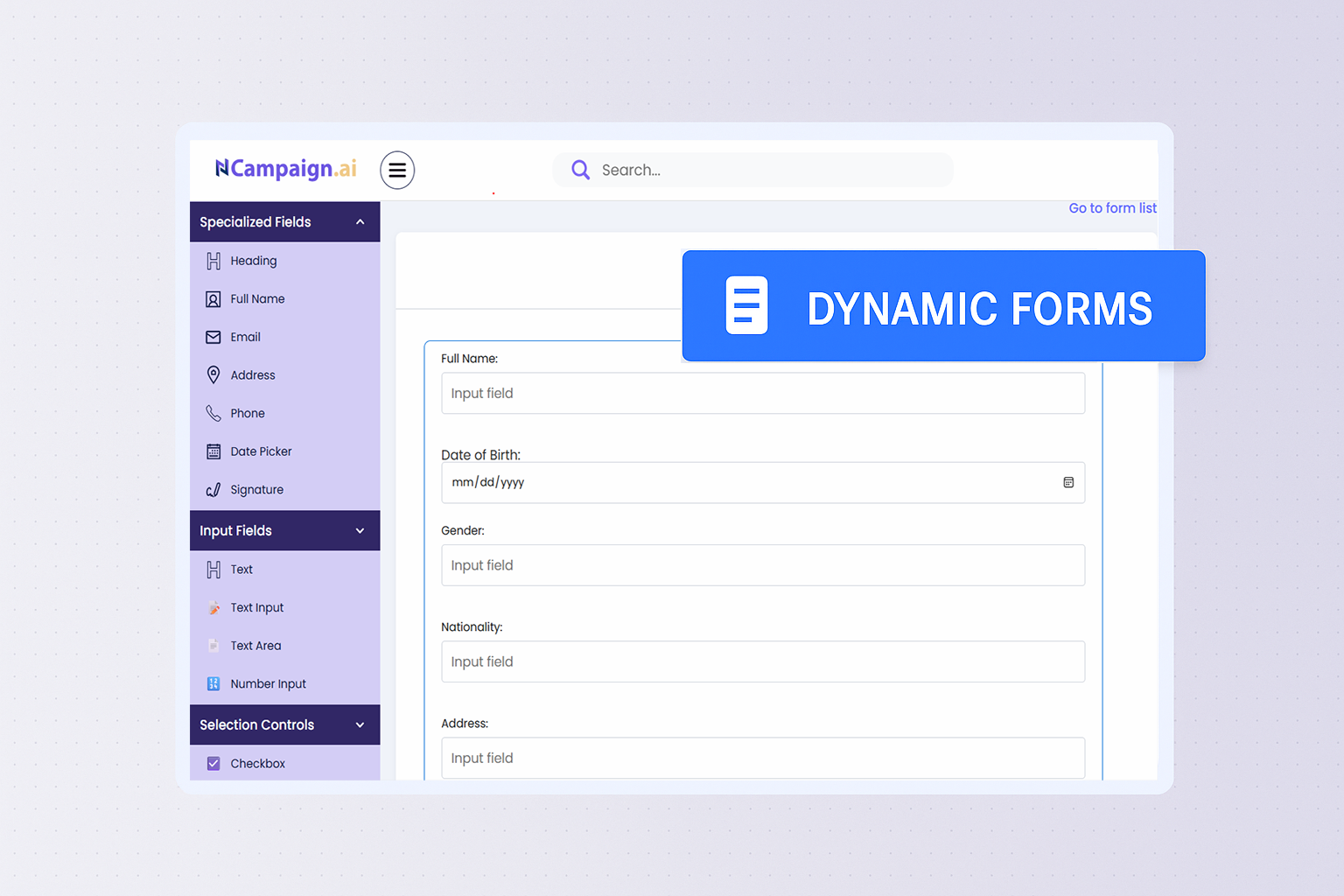The height and width of the screenshot is (896, 1344).
Task: Click the Full Name input field
Action: click(762, 394)
